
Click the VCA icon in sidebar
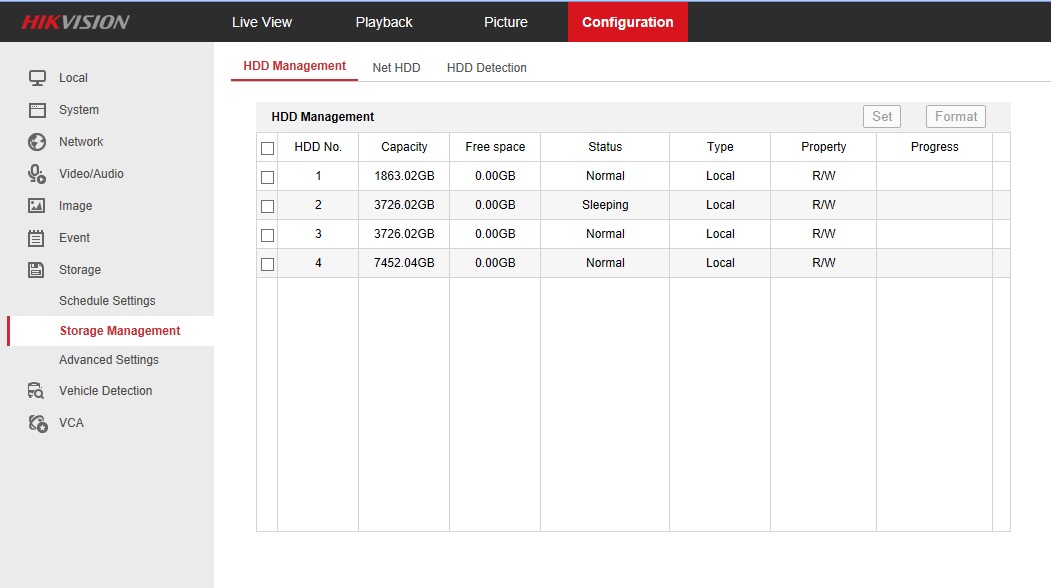click(x=37, y=423)
